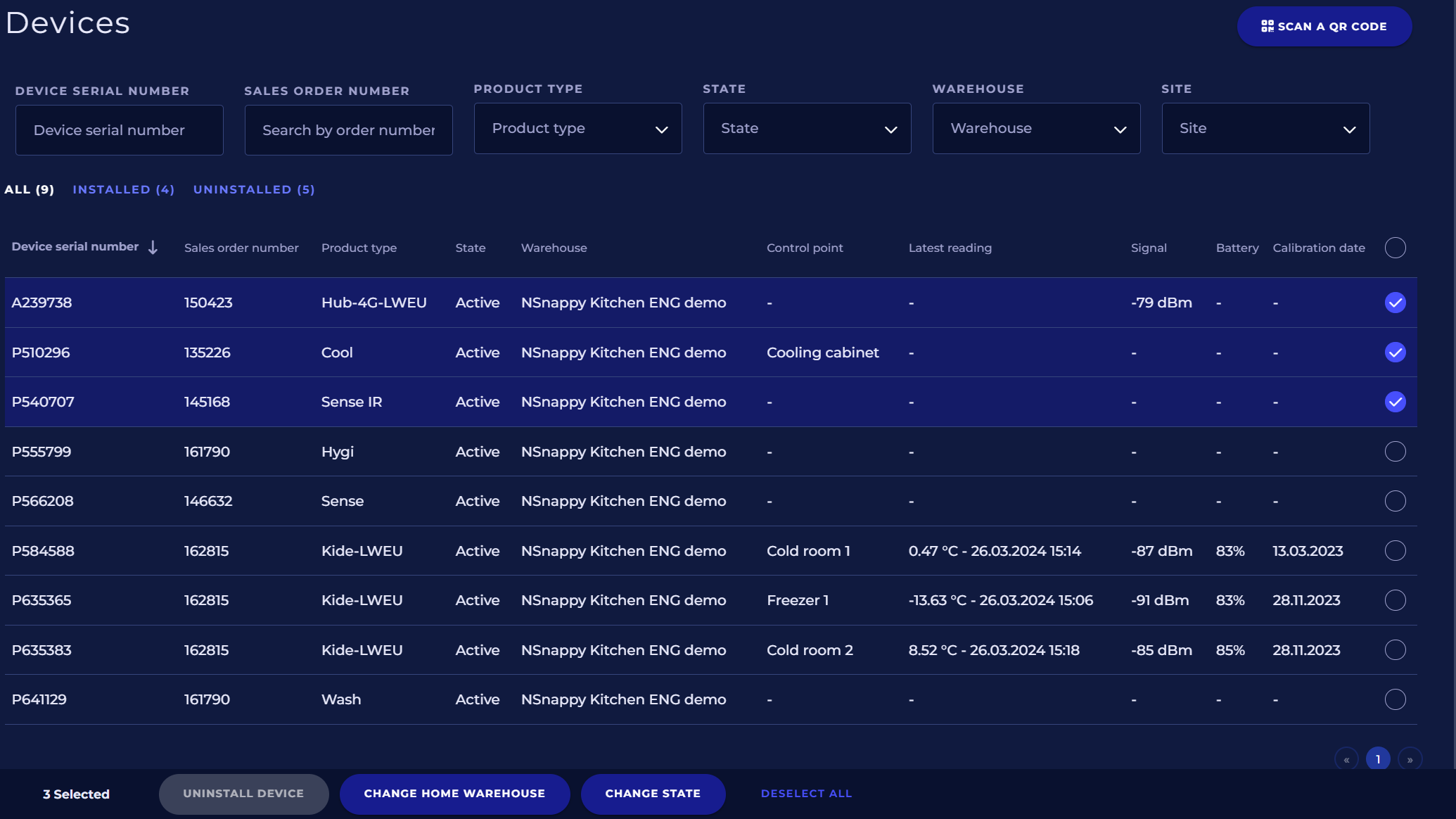The height and width of the screenshot is (819, 1456).
Task: Go to next page arrow
Action: tap(1410, 759)
